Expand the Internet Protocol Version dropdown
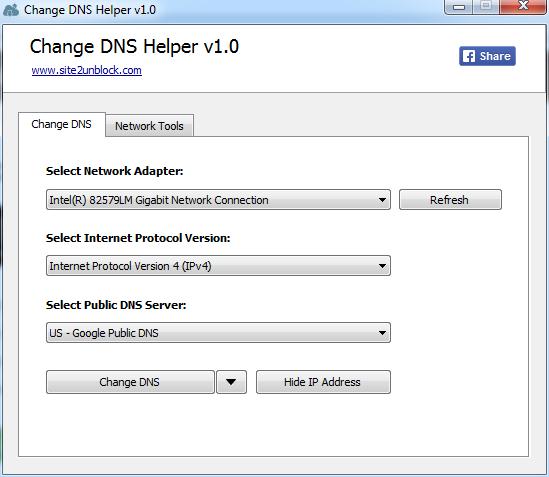The height and width of the screenshot is (477, 549). [218, 266]
